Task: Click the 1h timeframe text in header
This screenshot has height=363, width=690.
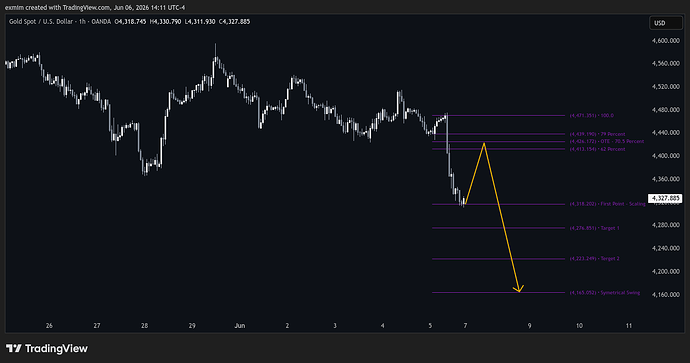Action: click(82, 21)
